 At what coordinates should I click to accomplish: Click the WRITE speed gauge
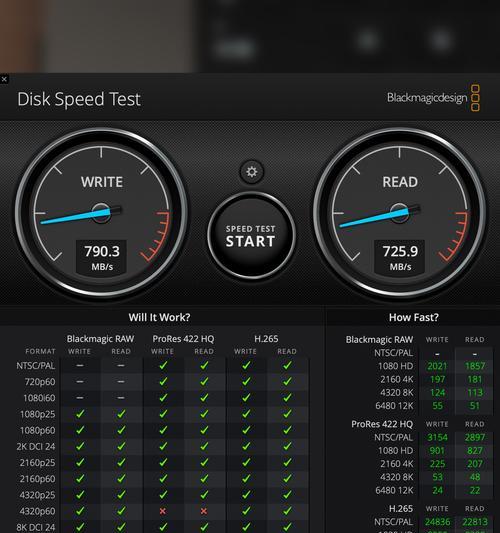pyautogui.click(x=101, y=214)
